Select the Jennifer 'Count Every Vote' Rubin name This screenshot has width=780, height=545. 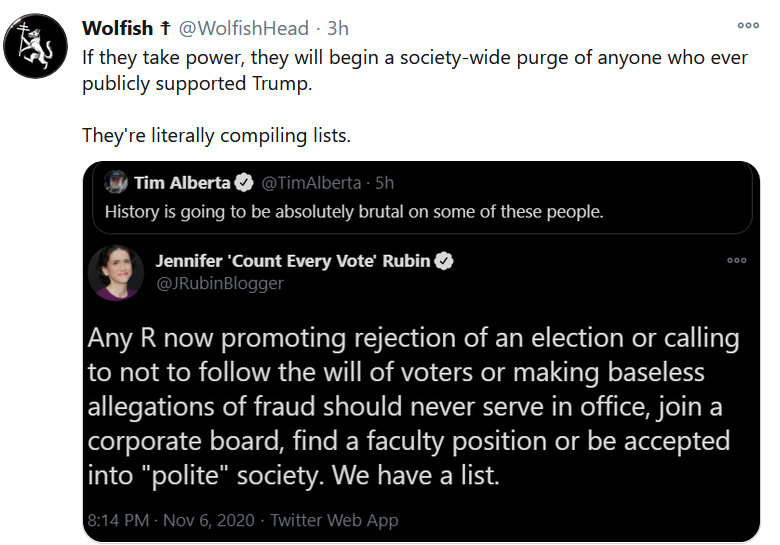click(292, 261)
